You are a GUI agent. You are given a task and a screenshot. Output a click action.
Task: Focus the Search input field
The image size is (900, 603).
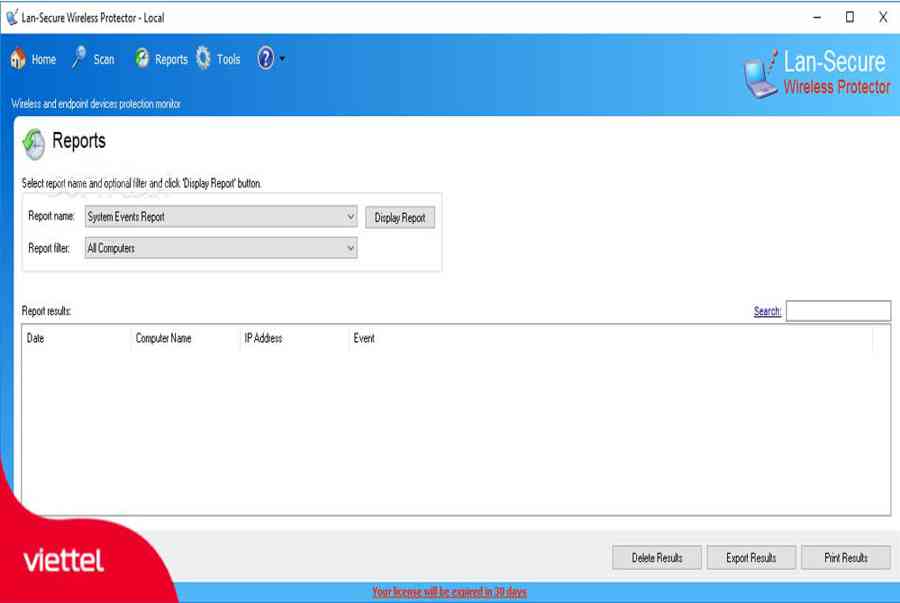point(838,311)
